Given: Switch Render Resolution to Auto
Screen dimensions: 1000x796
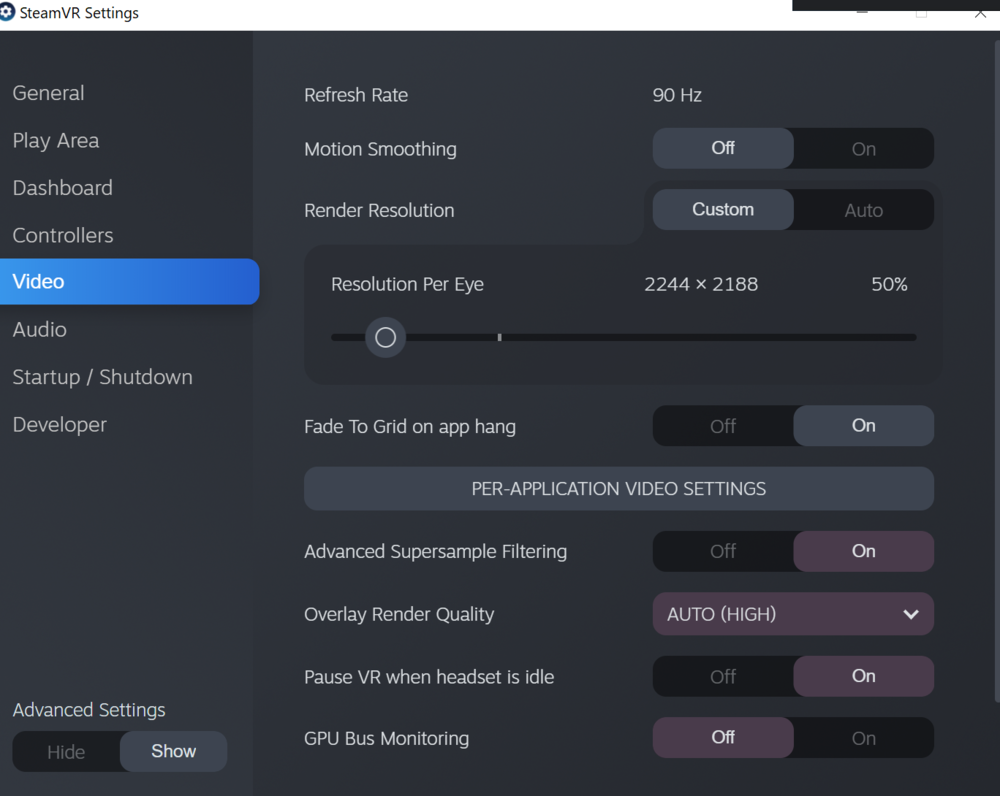Looking at the screenshot, I should (863, 210).
